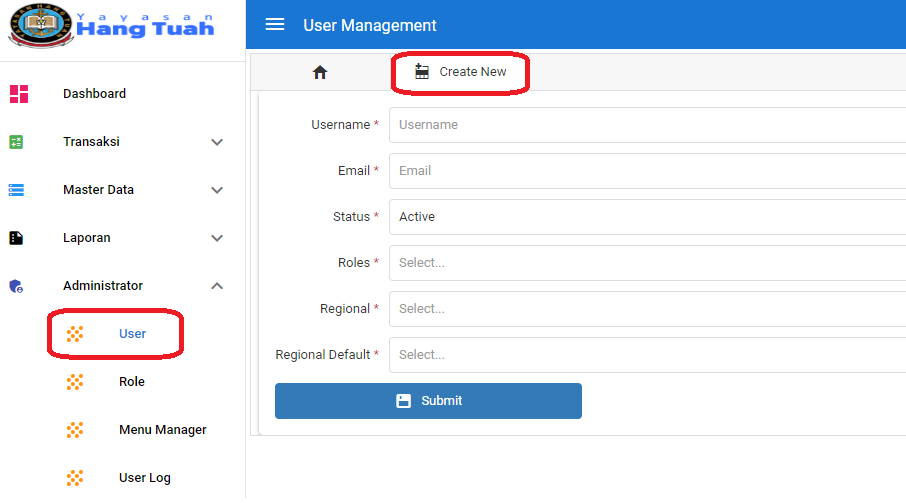Image resolution: width=906 pixels, height=503 pixels.
Task: Open the Roles dropdown
Action: [646, 263]
